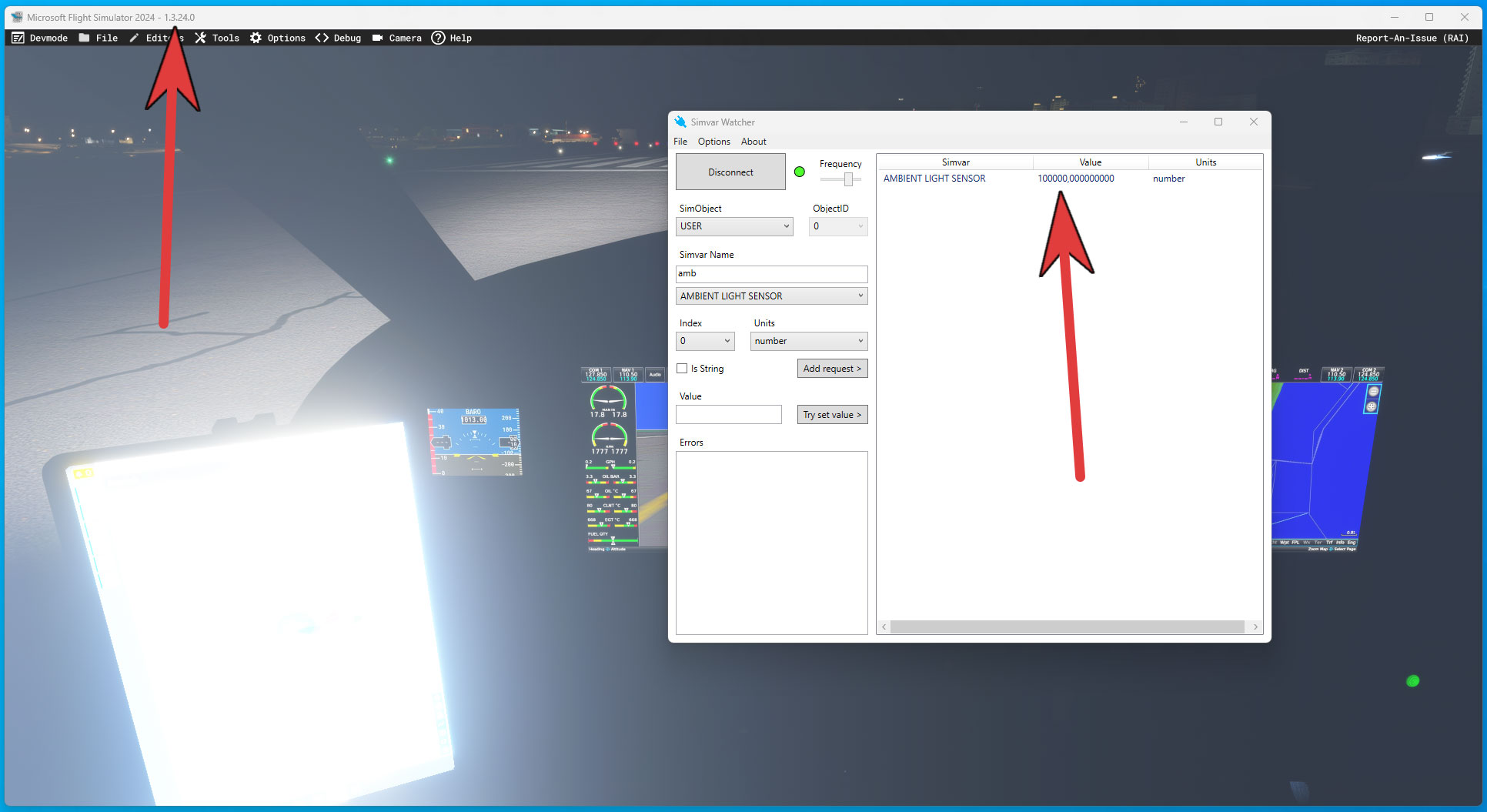Open the Tools menu in Devmode bar
This screenshot has height=812, width=1487.
tap(226, 38)
